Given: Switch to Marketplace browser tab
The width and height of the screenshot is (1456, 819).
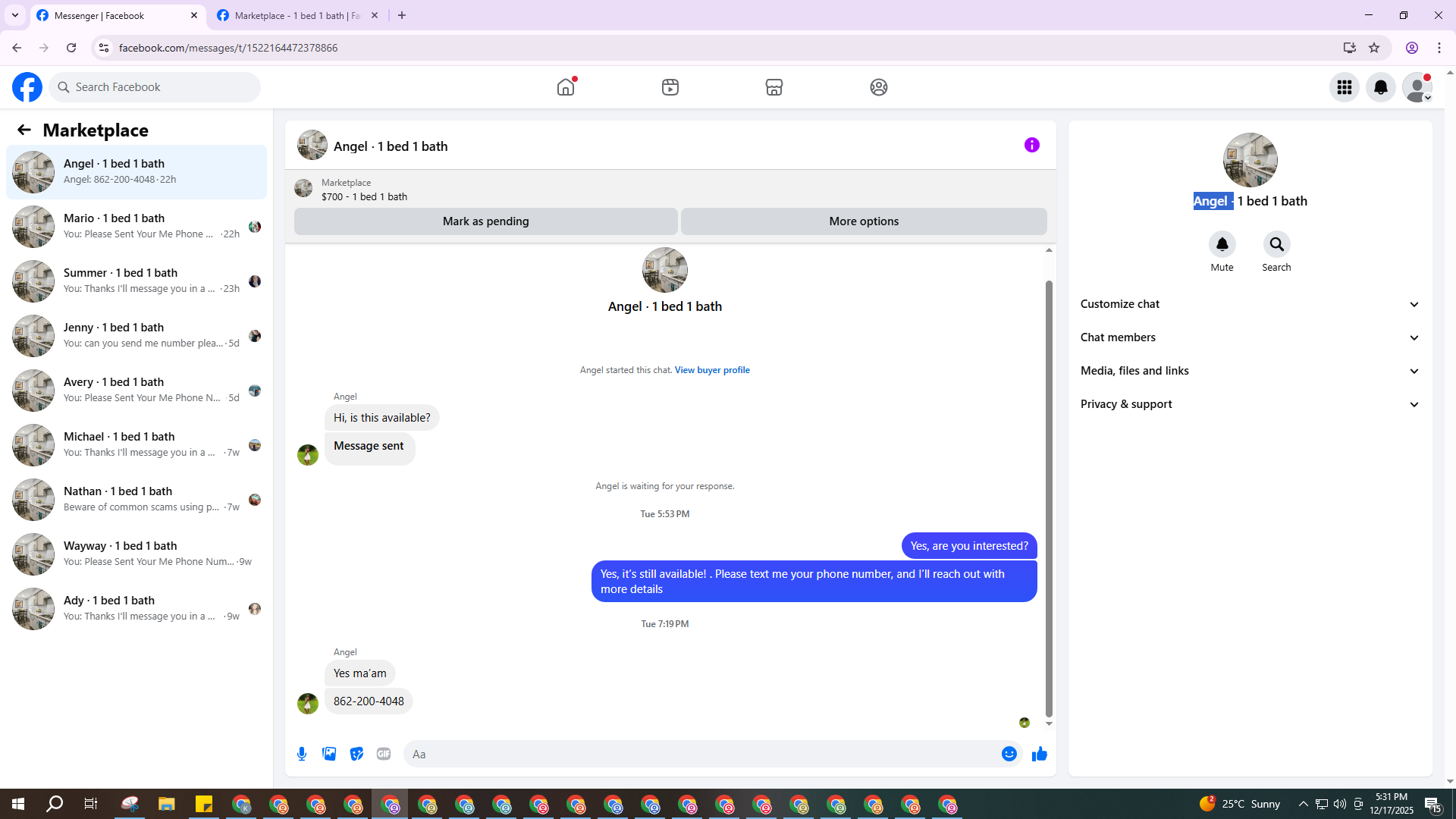Looking at the screenshot, I should pyautogui.click(x=296, y=15).
